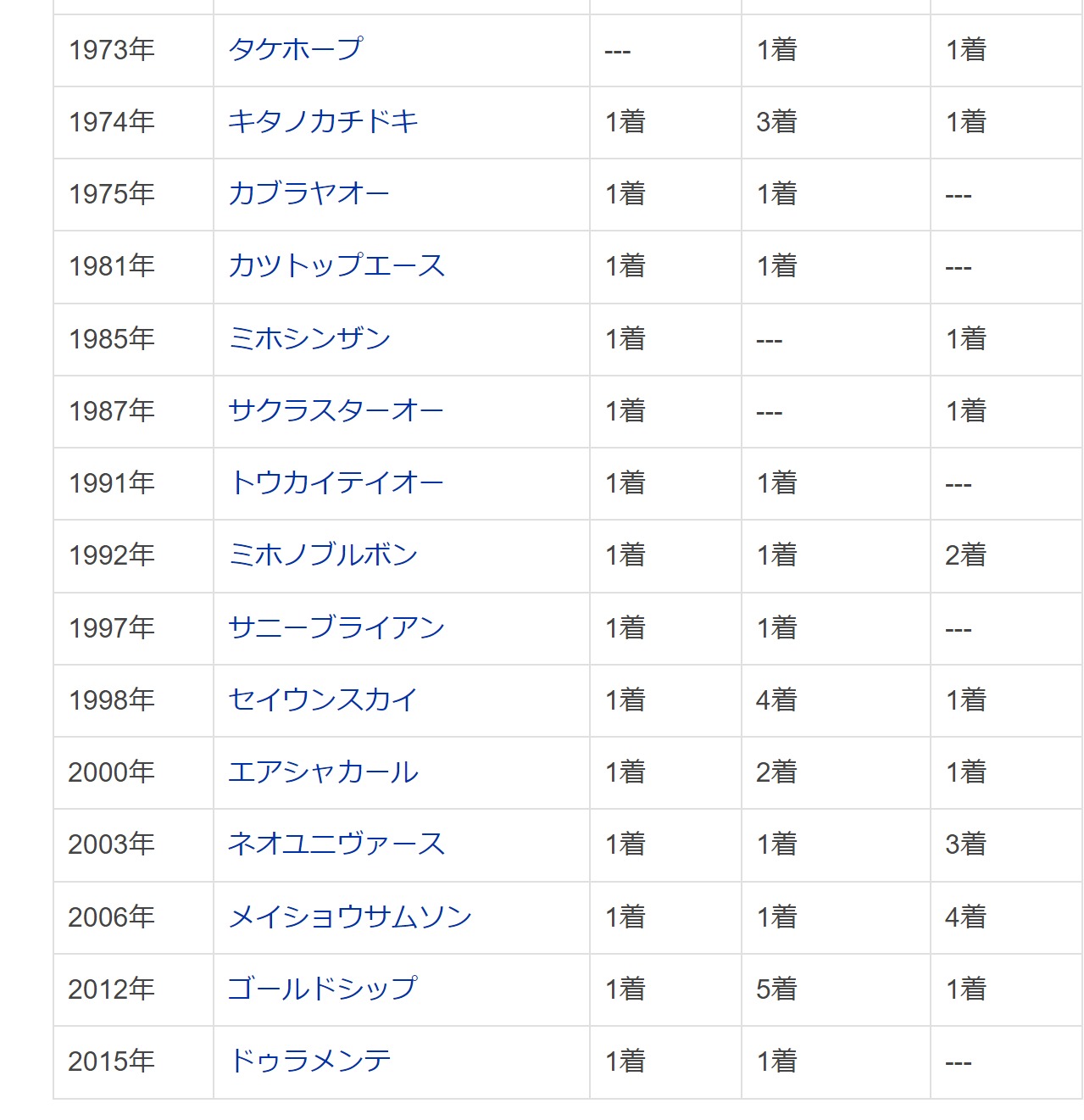This screenshot has height=1120, width=1084.
Task: Click the キタノカチドキ link
Action: tap(323, 122)
